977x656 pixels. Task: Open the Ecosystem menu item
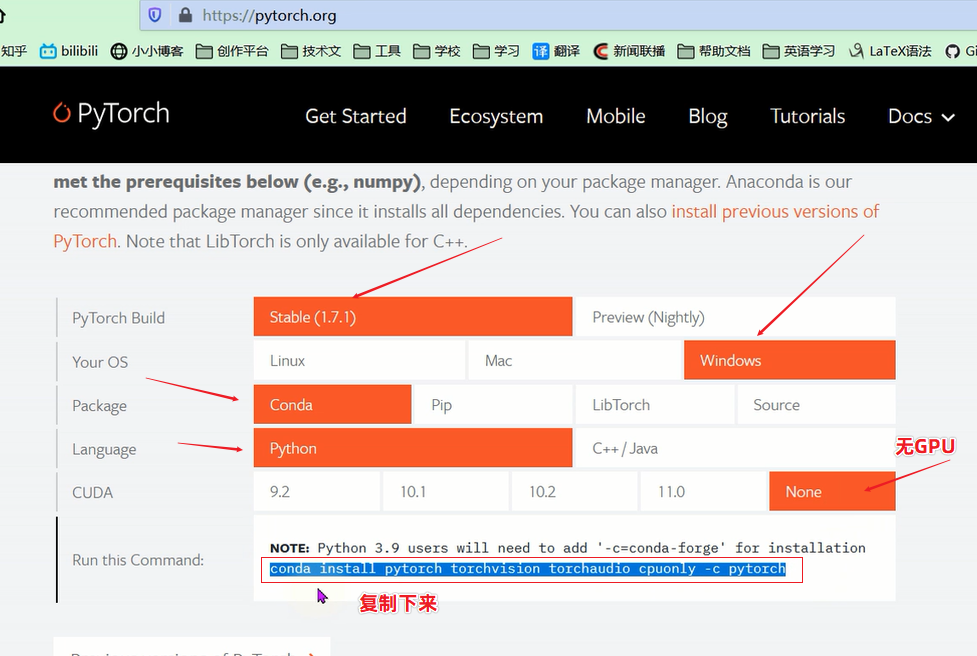496,116
